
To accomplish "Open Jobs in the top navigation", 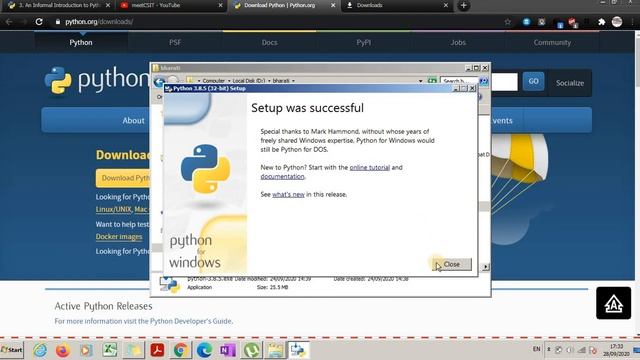I will point(458,42).
